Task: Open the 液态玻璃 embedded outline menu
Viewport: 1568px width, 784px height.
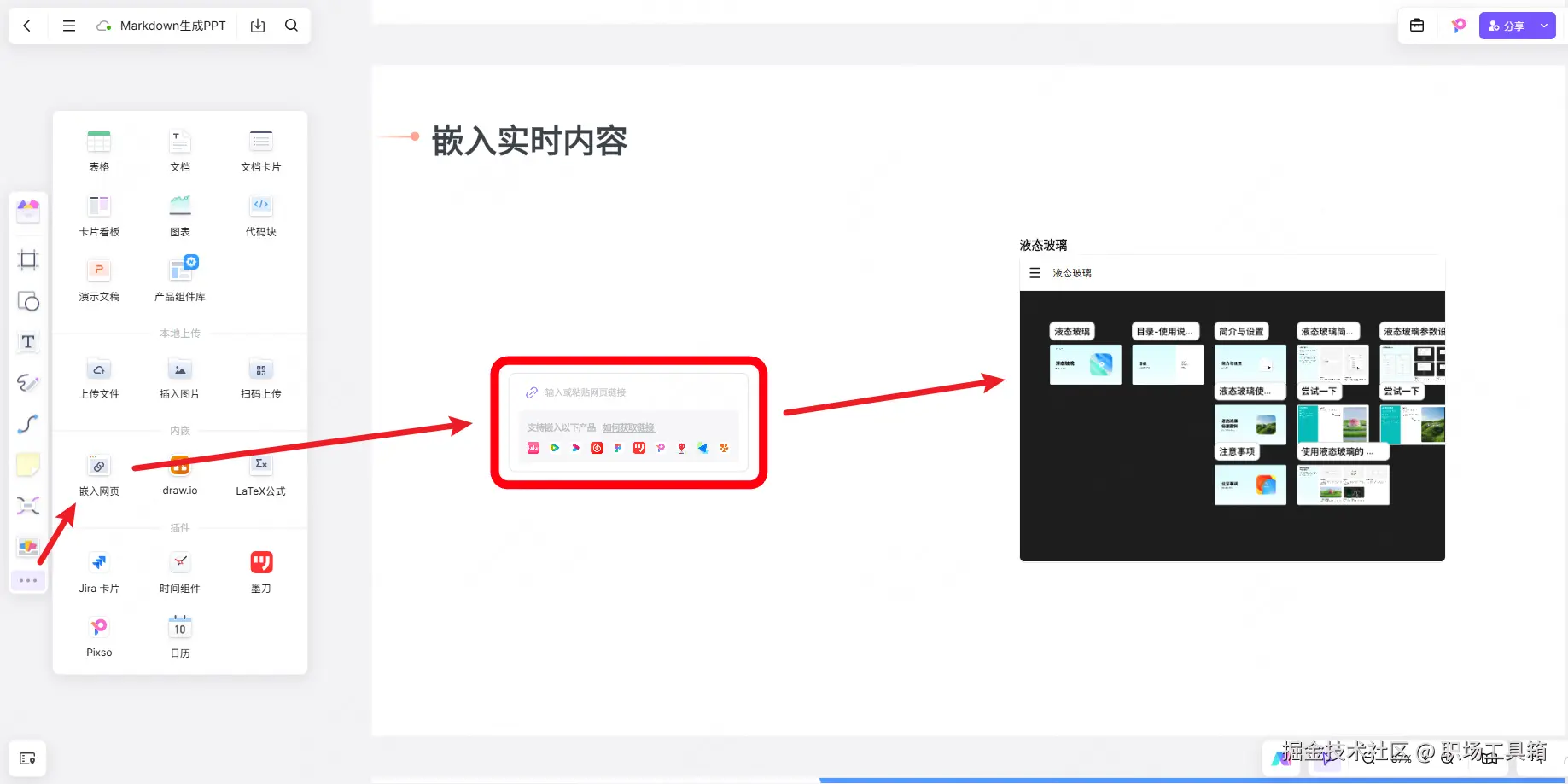Action: tap(1035, 273)
